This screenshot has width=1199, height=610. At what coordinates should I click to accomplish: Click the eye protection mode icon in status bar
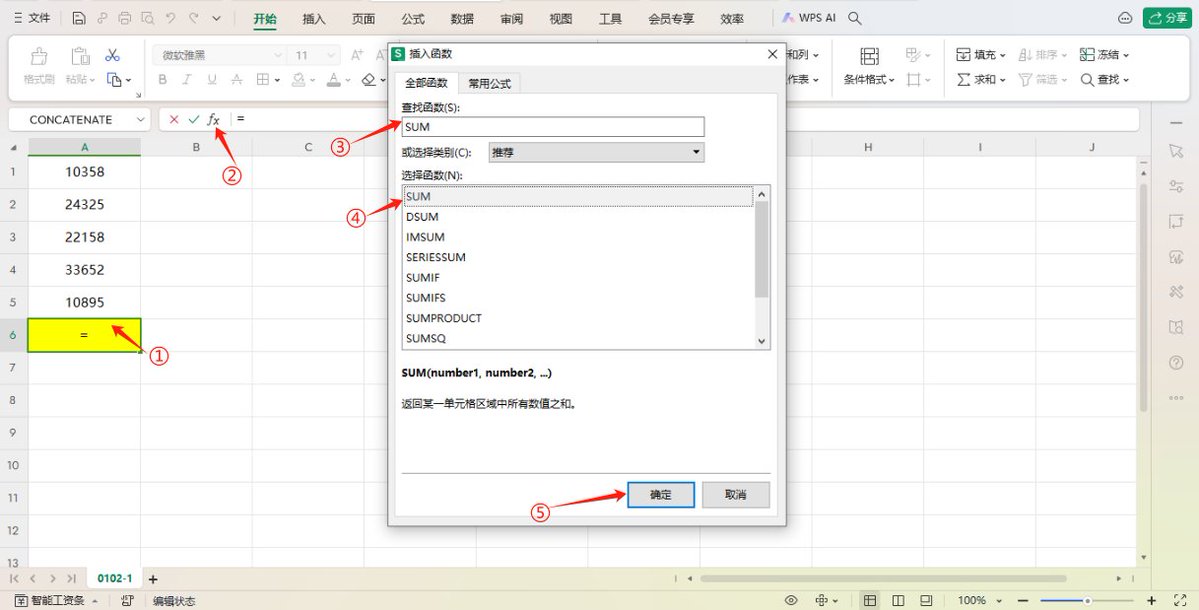tap(791, 601)
